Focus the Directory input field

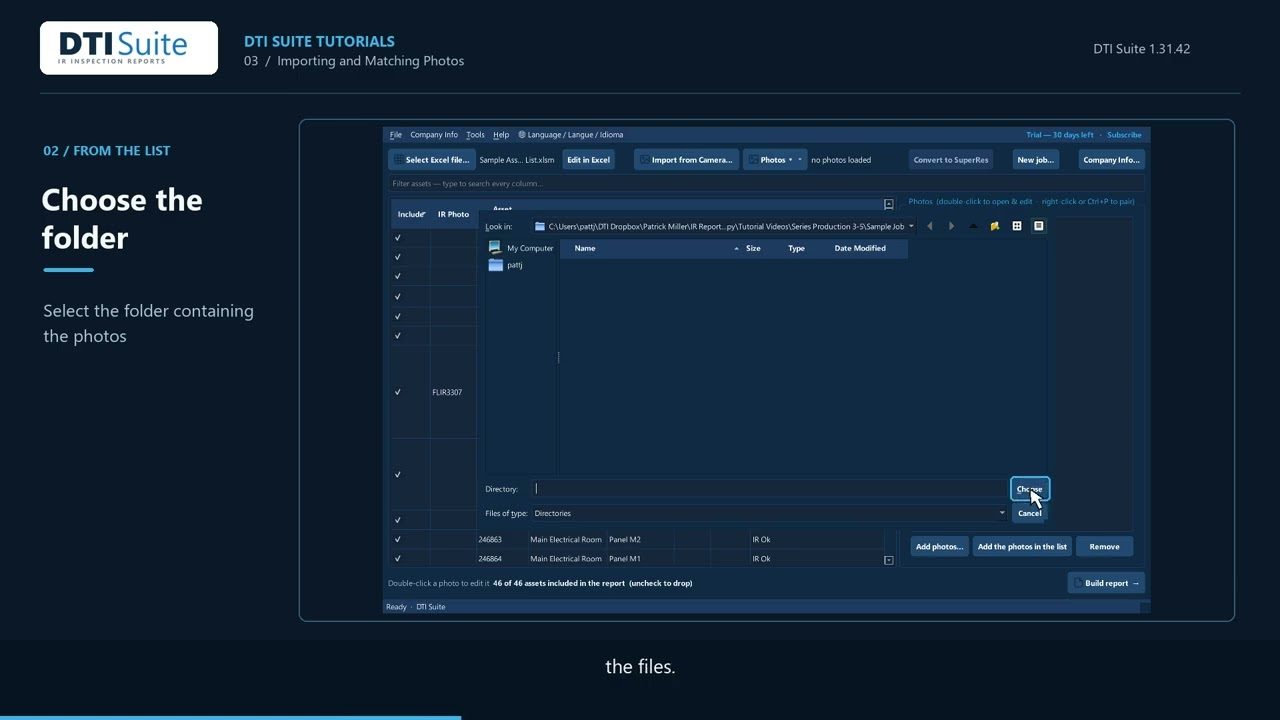pos(770,489)
